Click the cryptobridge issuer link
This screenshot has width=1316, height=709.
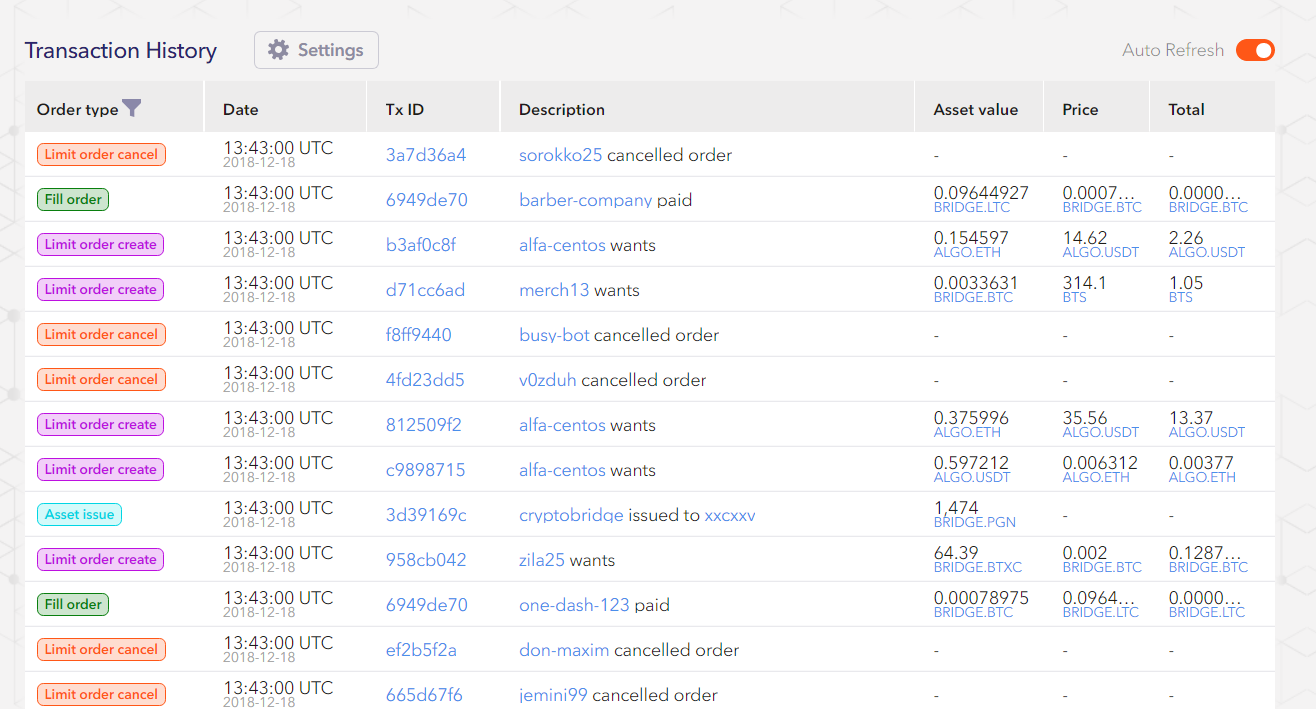click(x=571, y=515)
